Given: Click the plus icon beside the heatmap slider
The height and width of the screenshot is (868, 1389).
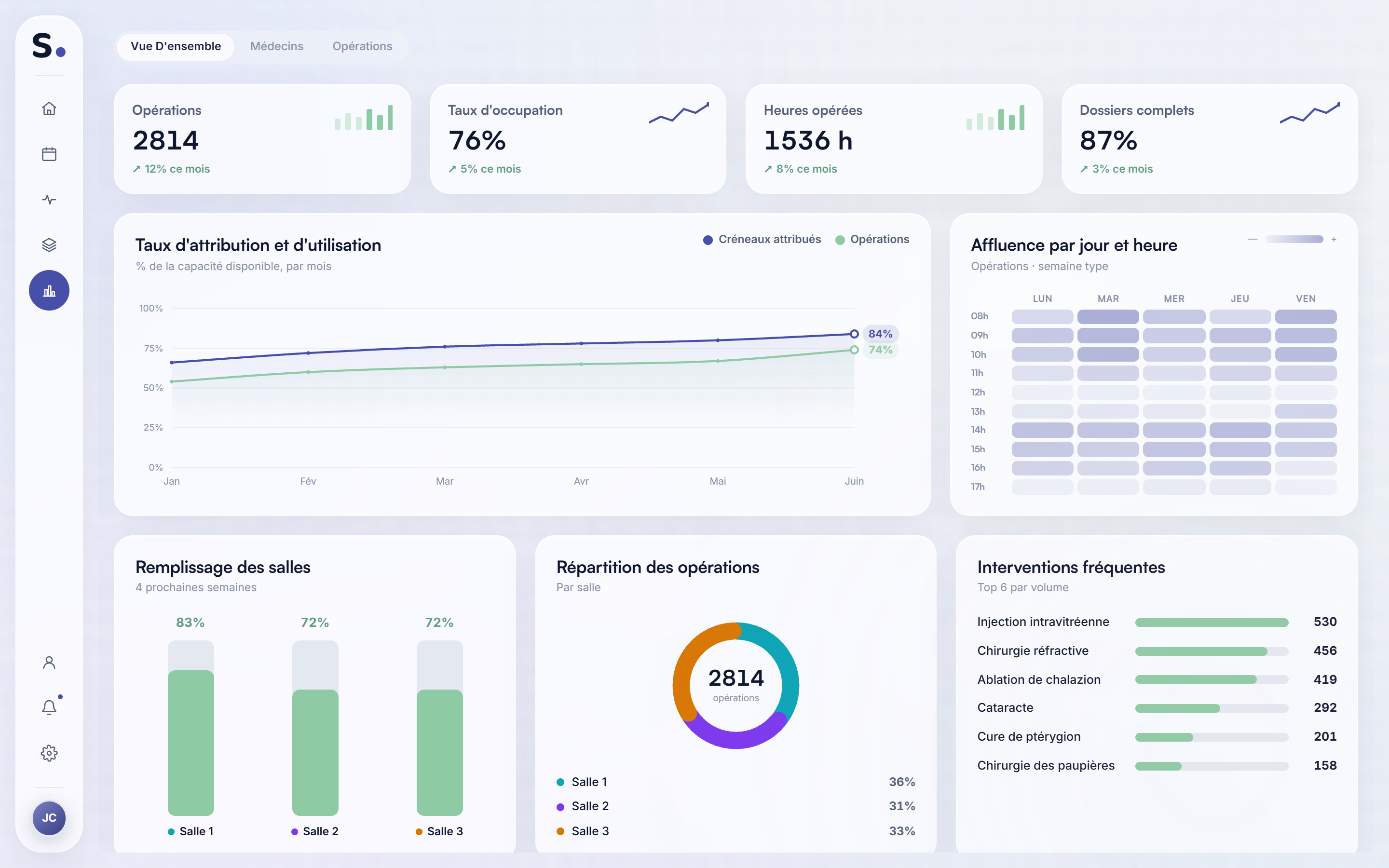Looking at the screenshot, I should pyautogui.click(x=1334, y=239).
